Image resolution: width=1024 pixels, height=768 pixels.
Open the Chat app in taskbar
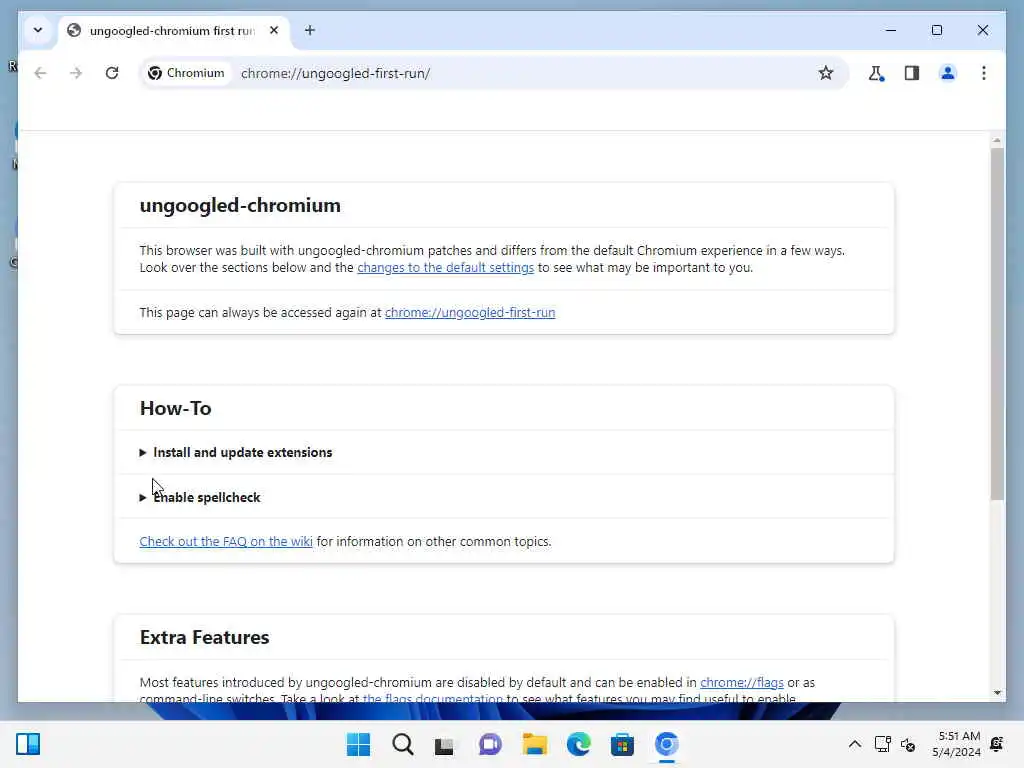coord(490,744)
